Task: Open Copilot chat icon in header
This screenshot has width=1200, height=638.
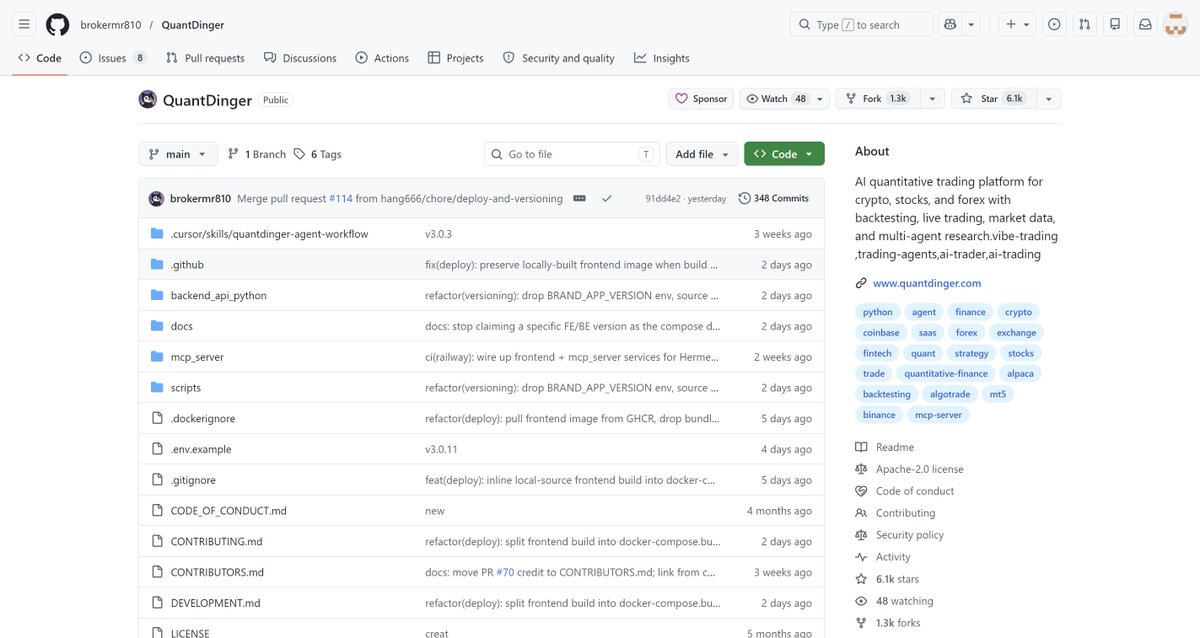Action: (x=950, y=24)
